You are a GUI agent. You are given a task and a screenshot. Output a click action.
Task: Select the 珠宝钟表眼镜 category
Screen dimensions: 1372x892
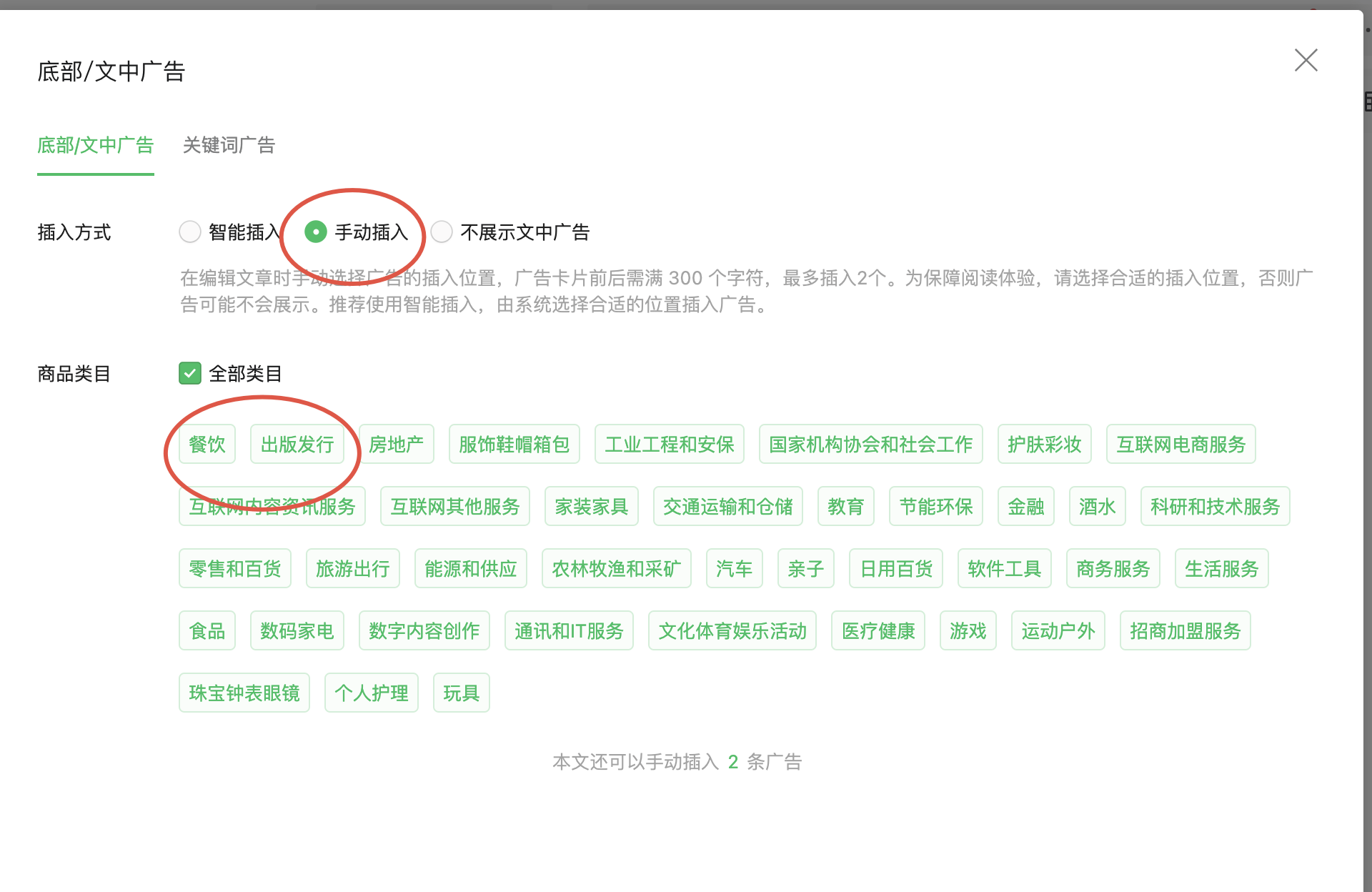point(244,693)
